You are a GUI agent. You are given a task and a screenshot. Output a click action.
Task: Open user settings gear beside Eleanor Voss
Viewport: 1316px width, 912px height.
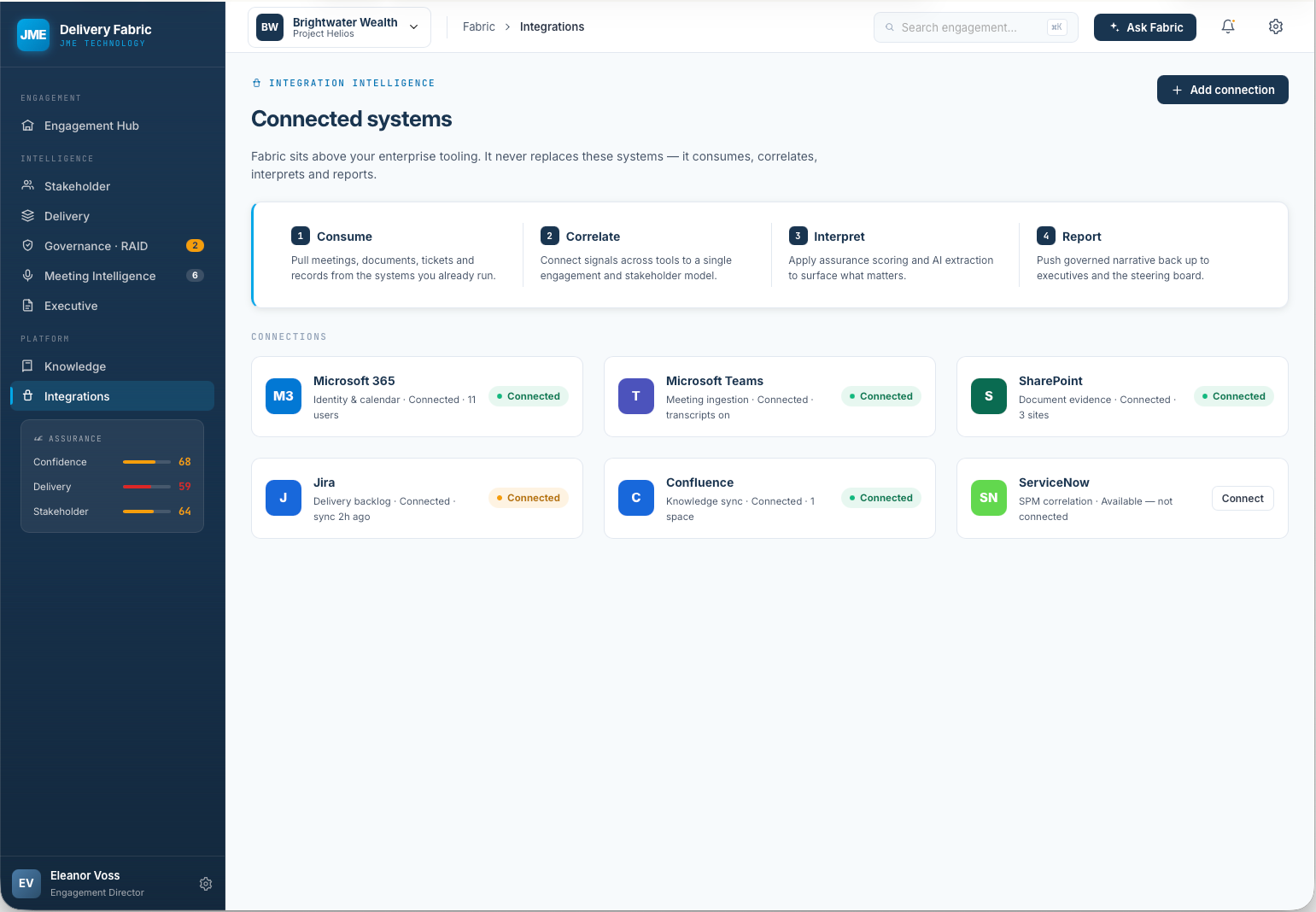(206, 884)
